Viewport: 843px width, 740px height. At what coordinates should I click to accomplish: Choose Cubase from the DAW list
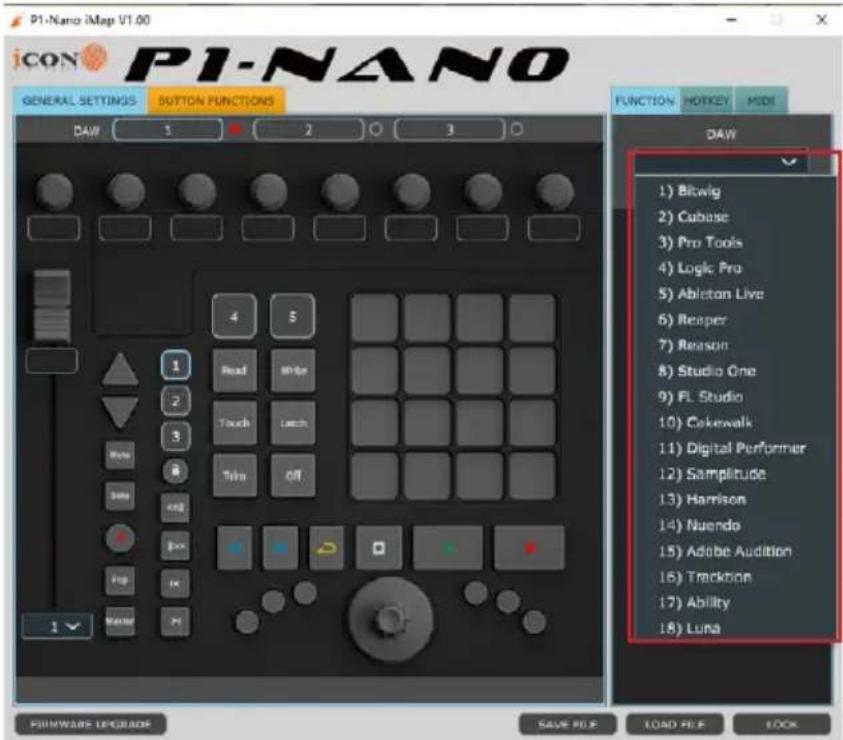click(694, 217)
